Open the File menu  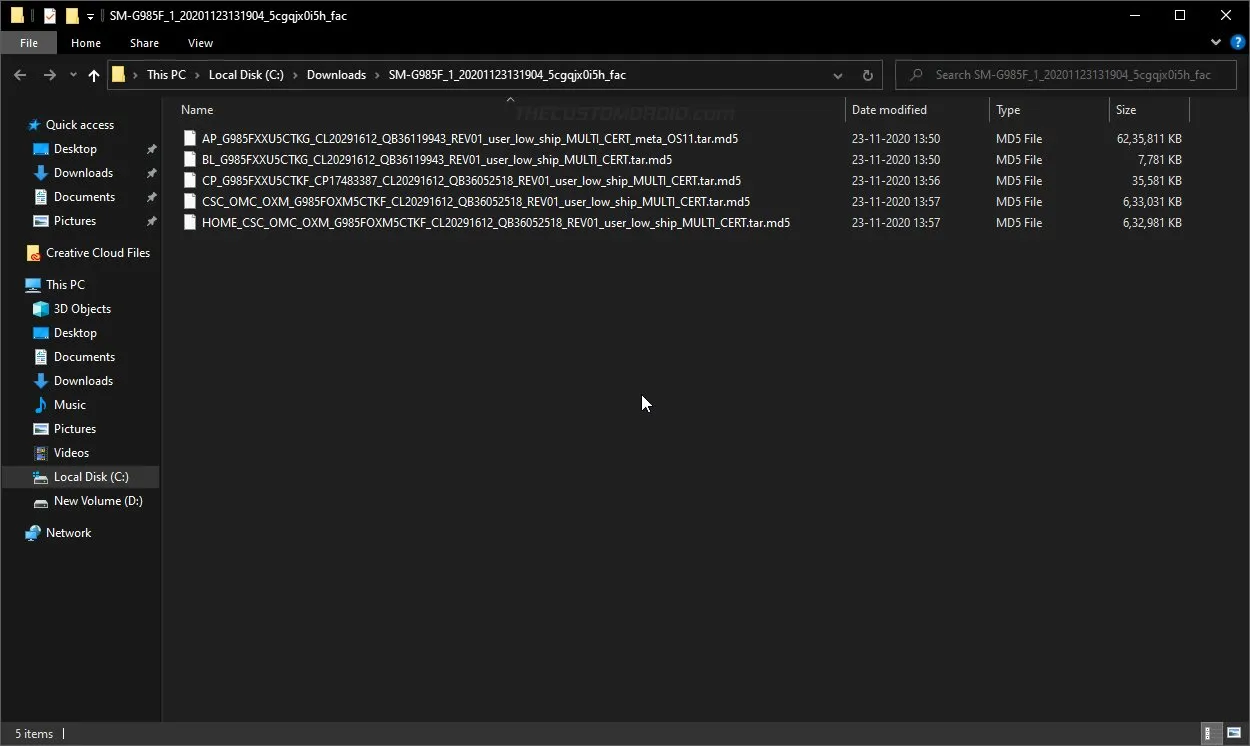(x=29, y=43)
